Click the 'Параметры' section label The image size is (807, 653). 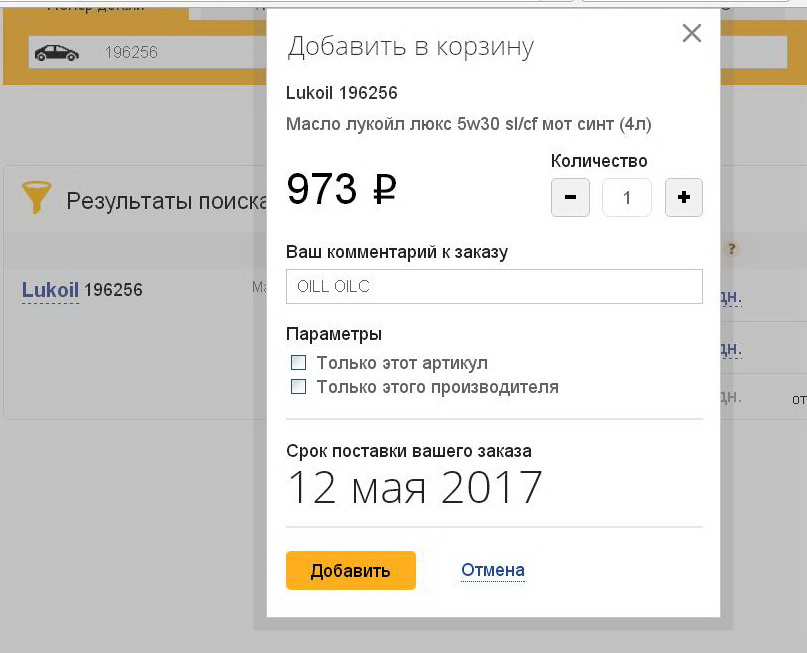pyautogui.click(x=334, y=334)
